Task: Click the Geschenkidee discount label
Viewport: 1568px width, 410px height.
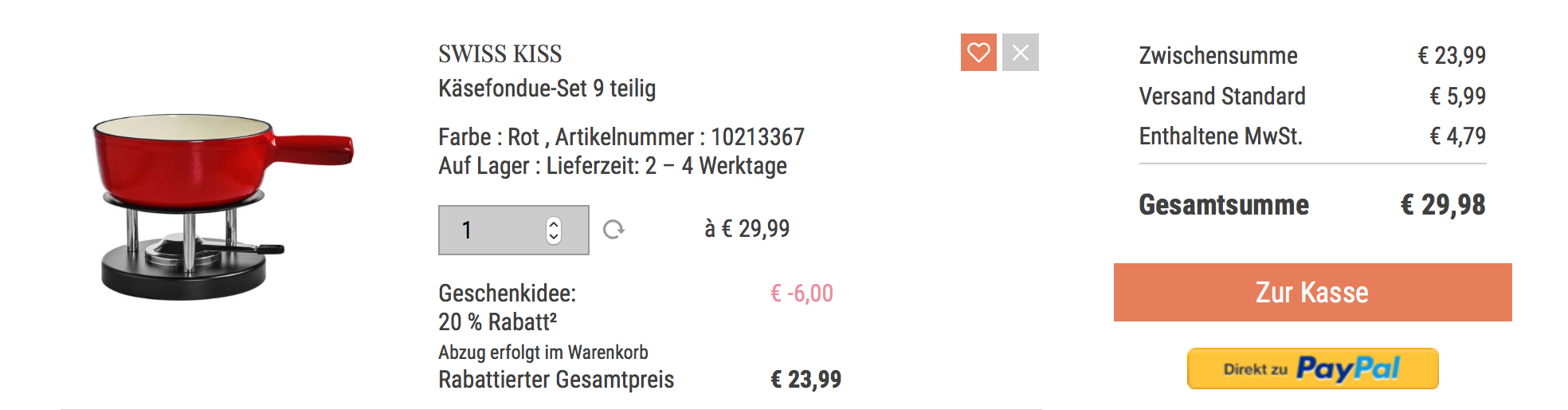Action: point(508,294)
